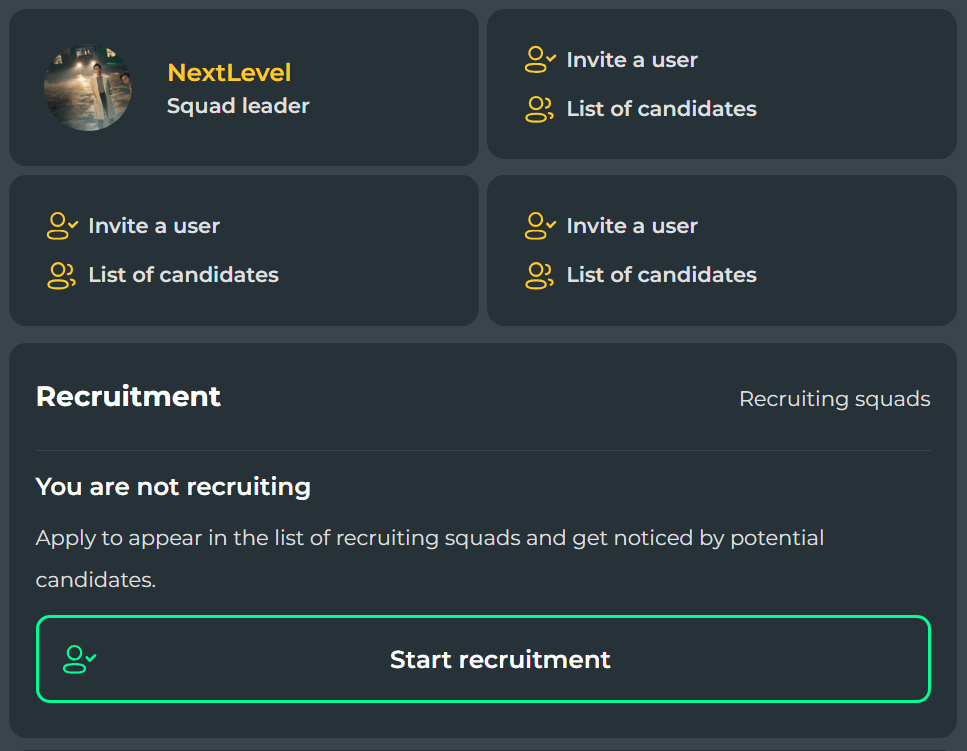Click the Recruitment section heading

pyautogui.click(x=128, y=397)
